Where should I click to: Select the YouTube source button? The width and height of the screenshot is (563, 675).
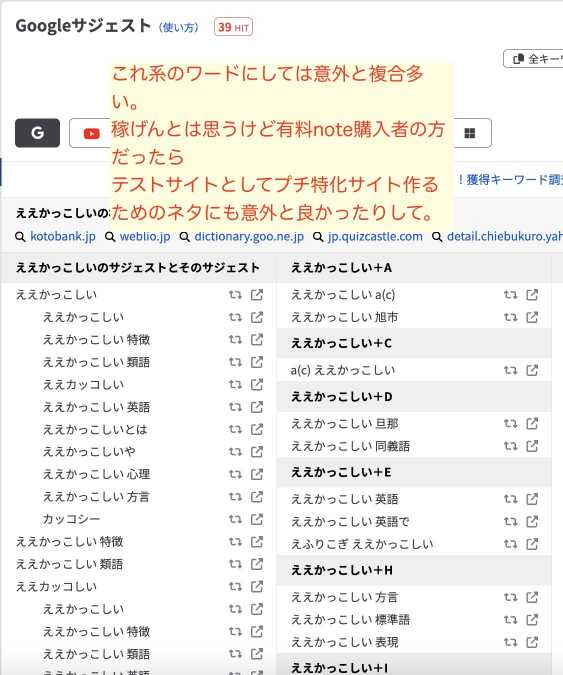coord(91,133)
